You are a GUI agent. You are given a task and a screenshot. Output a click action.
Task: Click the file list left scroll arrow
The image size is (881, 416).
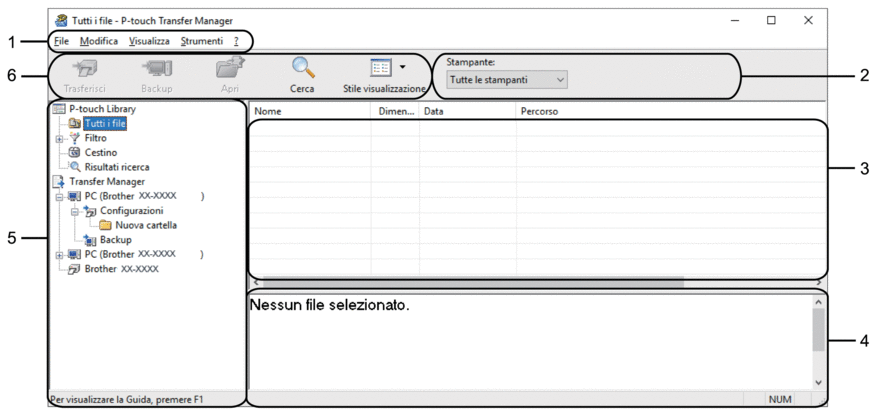click(256, 282)
